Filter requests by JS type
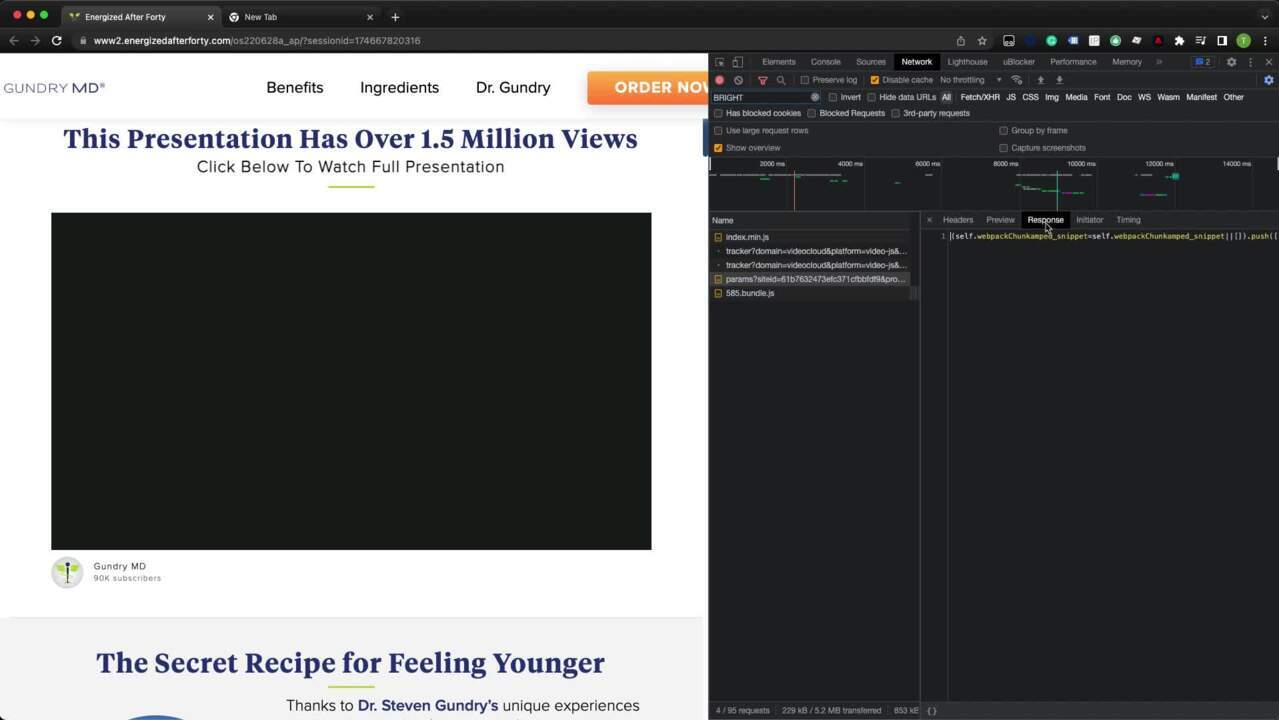 (x=1011, y=97)
